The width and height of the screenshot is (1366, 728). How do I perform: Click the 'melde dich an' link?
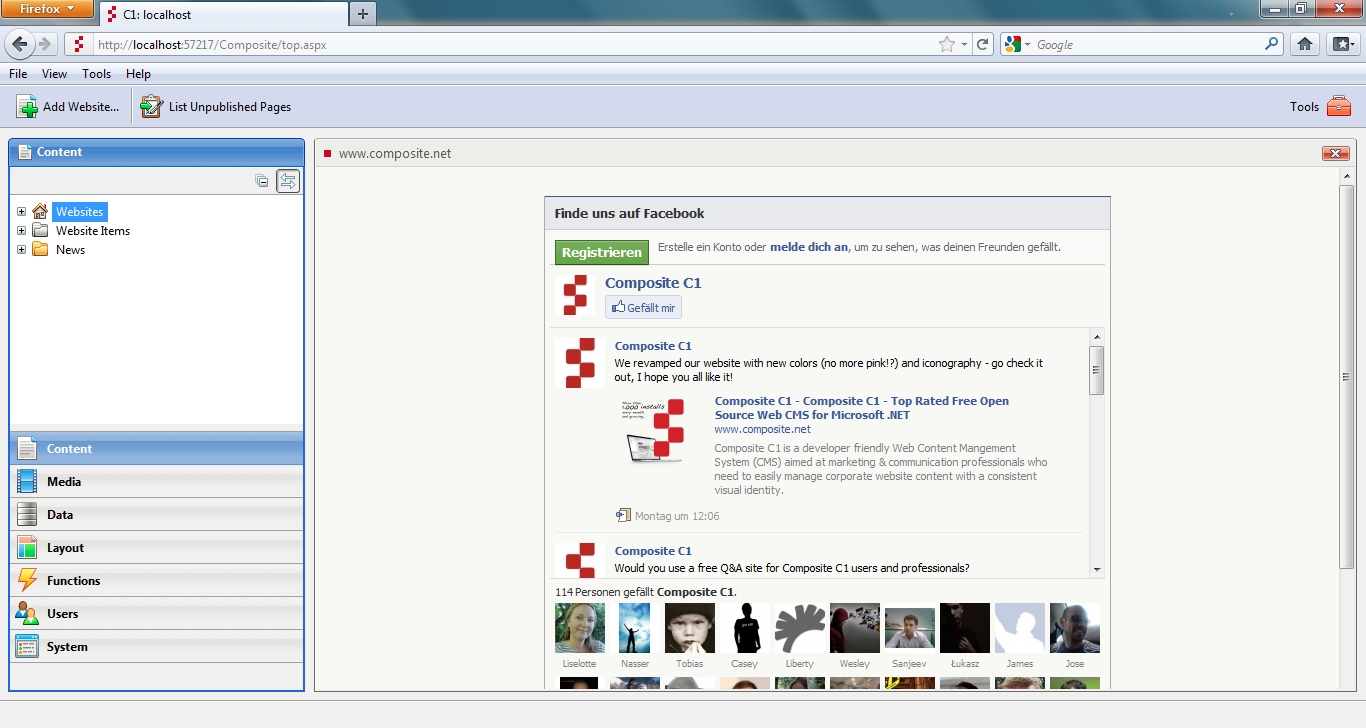(808, 247)
